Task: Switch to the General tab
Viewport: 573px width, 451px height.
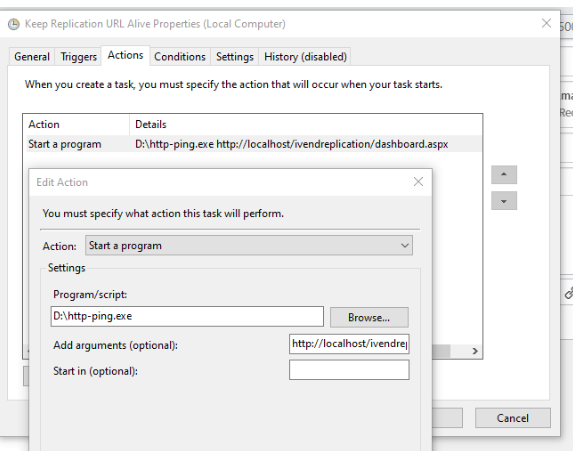Action: tap(32, 57)
